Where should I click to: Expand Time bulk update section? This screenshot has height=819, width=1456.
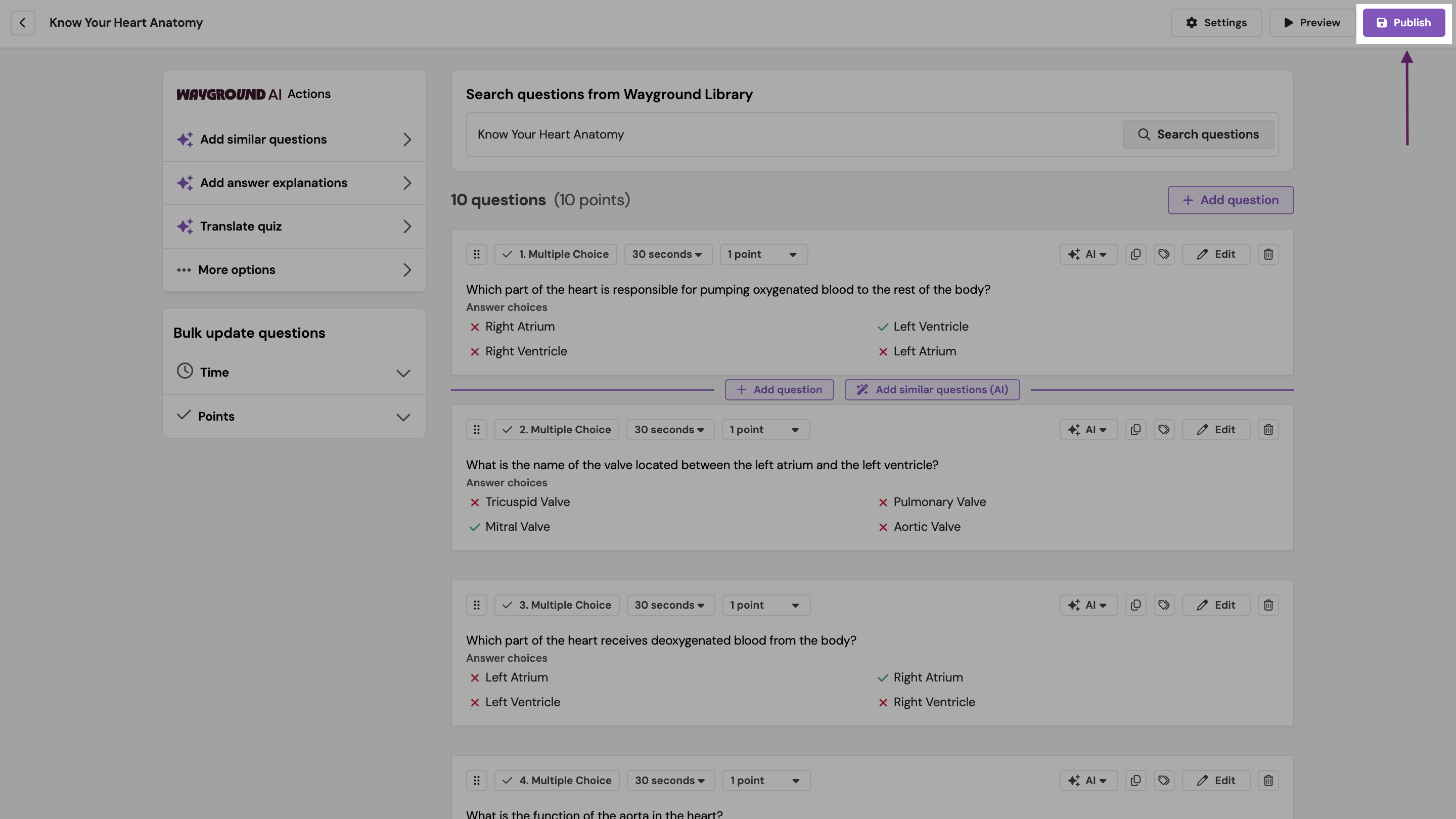294,372
